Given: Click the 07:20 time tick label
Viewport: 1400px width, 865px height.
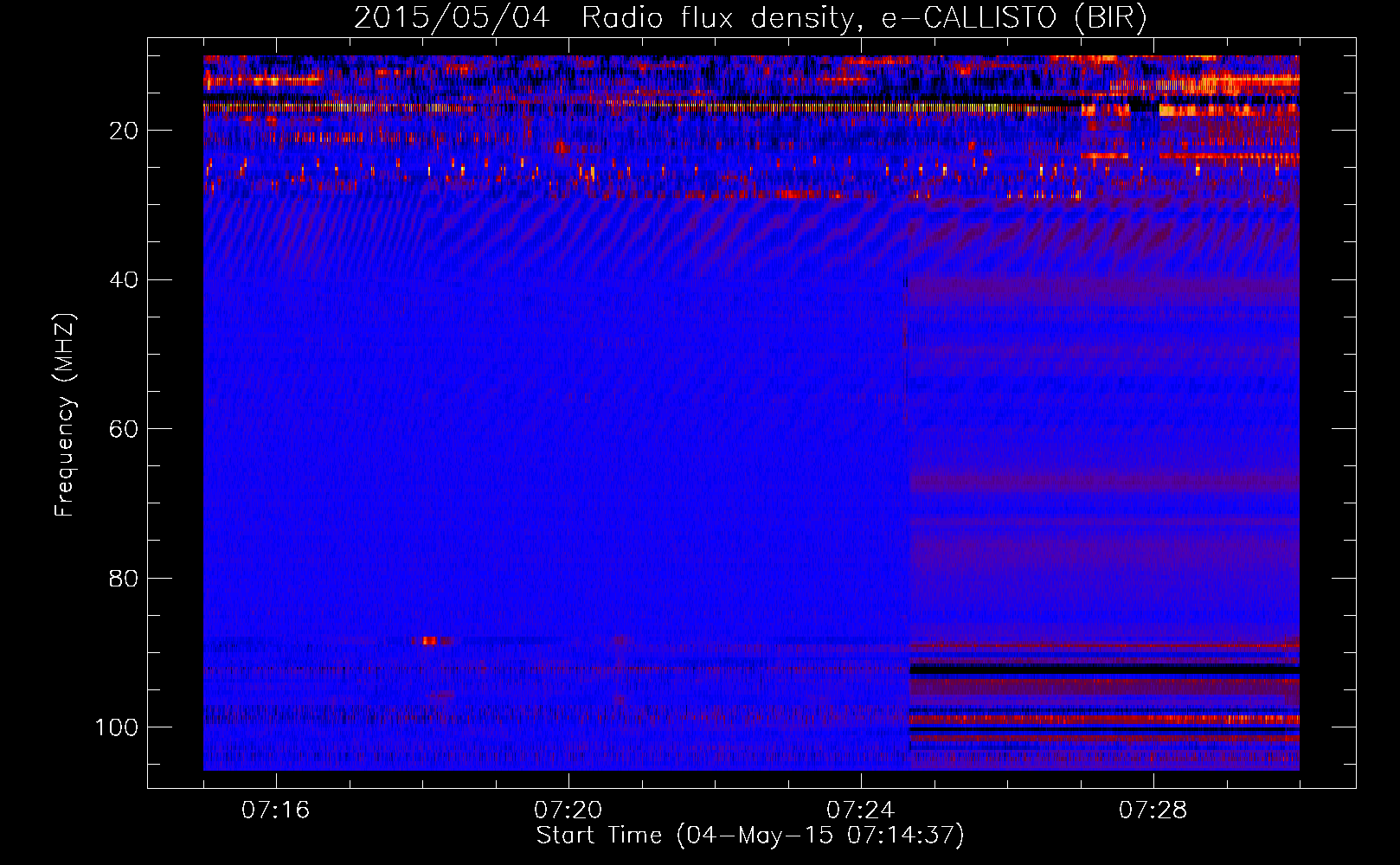Looking at the screenshot, I should point(568,811).
